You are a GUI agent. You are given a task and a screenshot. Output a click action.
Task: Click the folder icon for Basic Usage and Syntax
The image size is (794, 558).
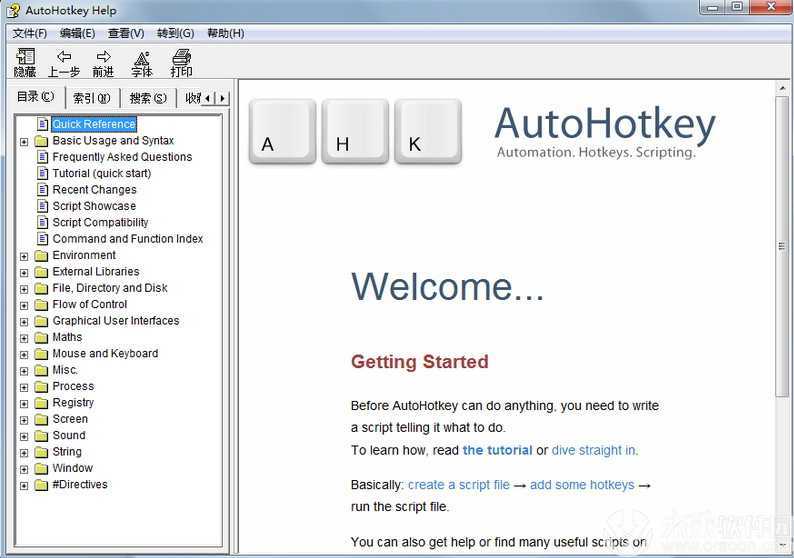(41, 141)
